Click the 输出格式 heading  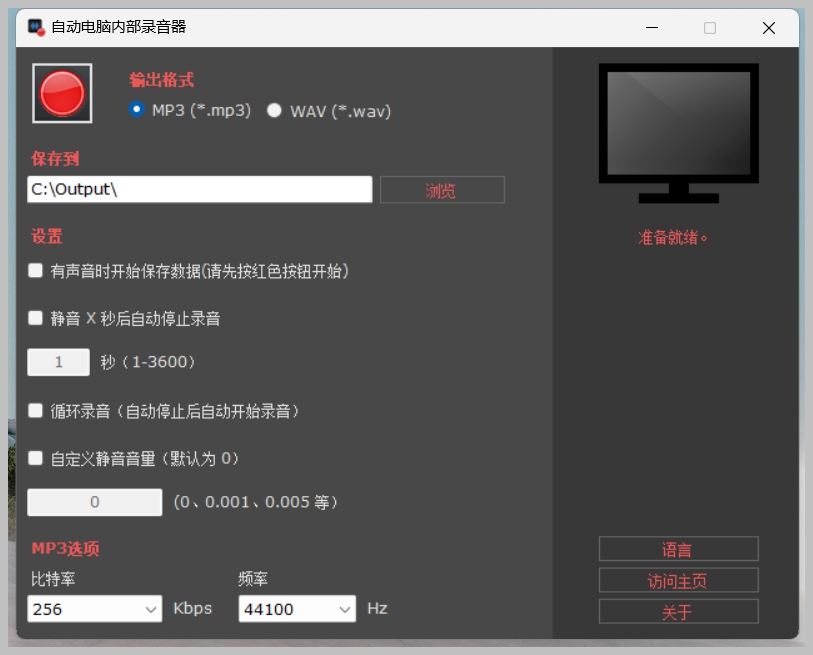pos(162,79)
